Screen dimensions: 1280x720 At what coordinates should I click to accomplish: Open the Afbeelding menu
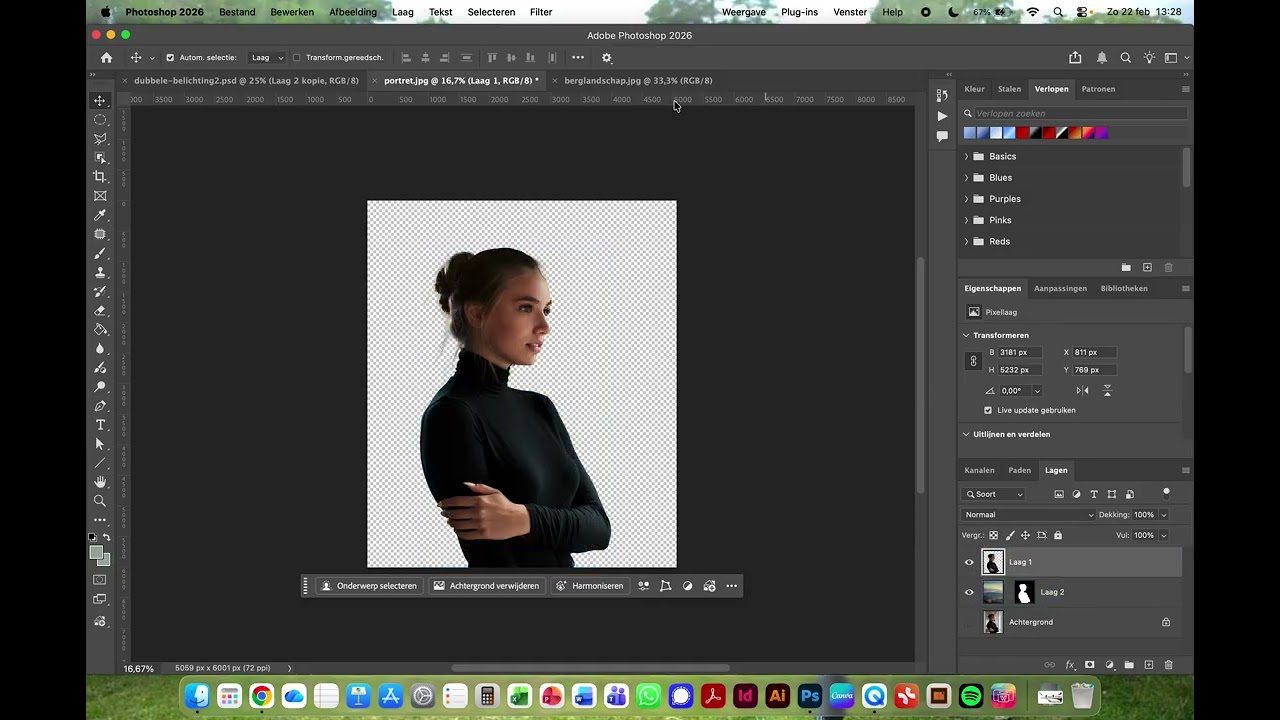coord(353,12)
